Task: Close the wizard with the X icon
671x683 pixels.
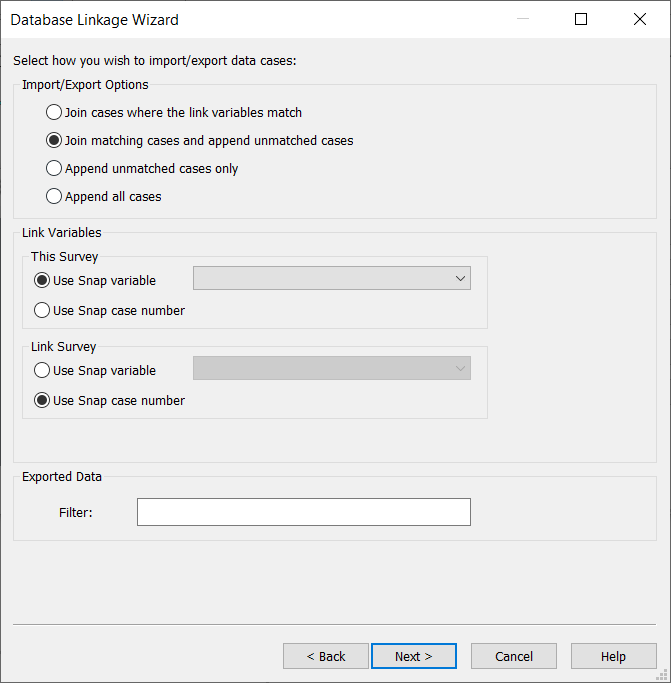Action: click(640, 19)
